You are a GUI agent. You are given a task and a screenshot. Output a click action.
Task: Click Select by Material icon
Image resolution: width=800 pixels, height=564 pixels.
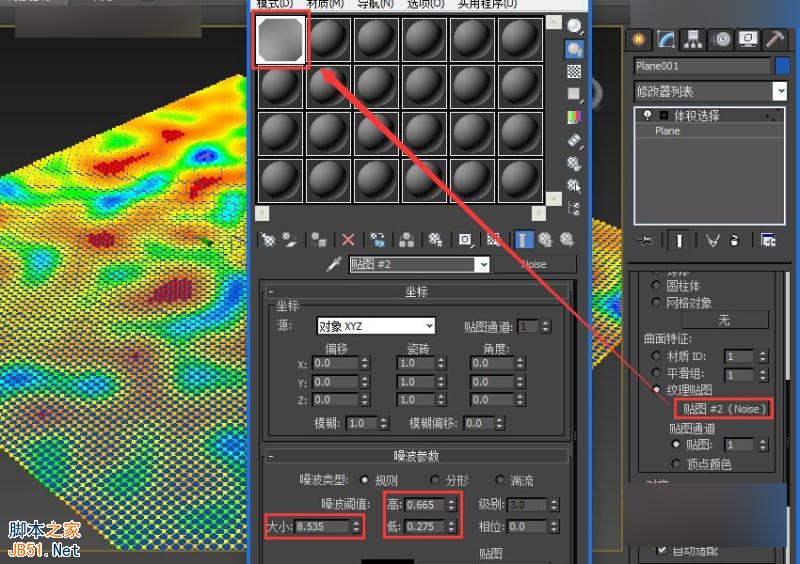pos(574,185)
